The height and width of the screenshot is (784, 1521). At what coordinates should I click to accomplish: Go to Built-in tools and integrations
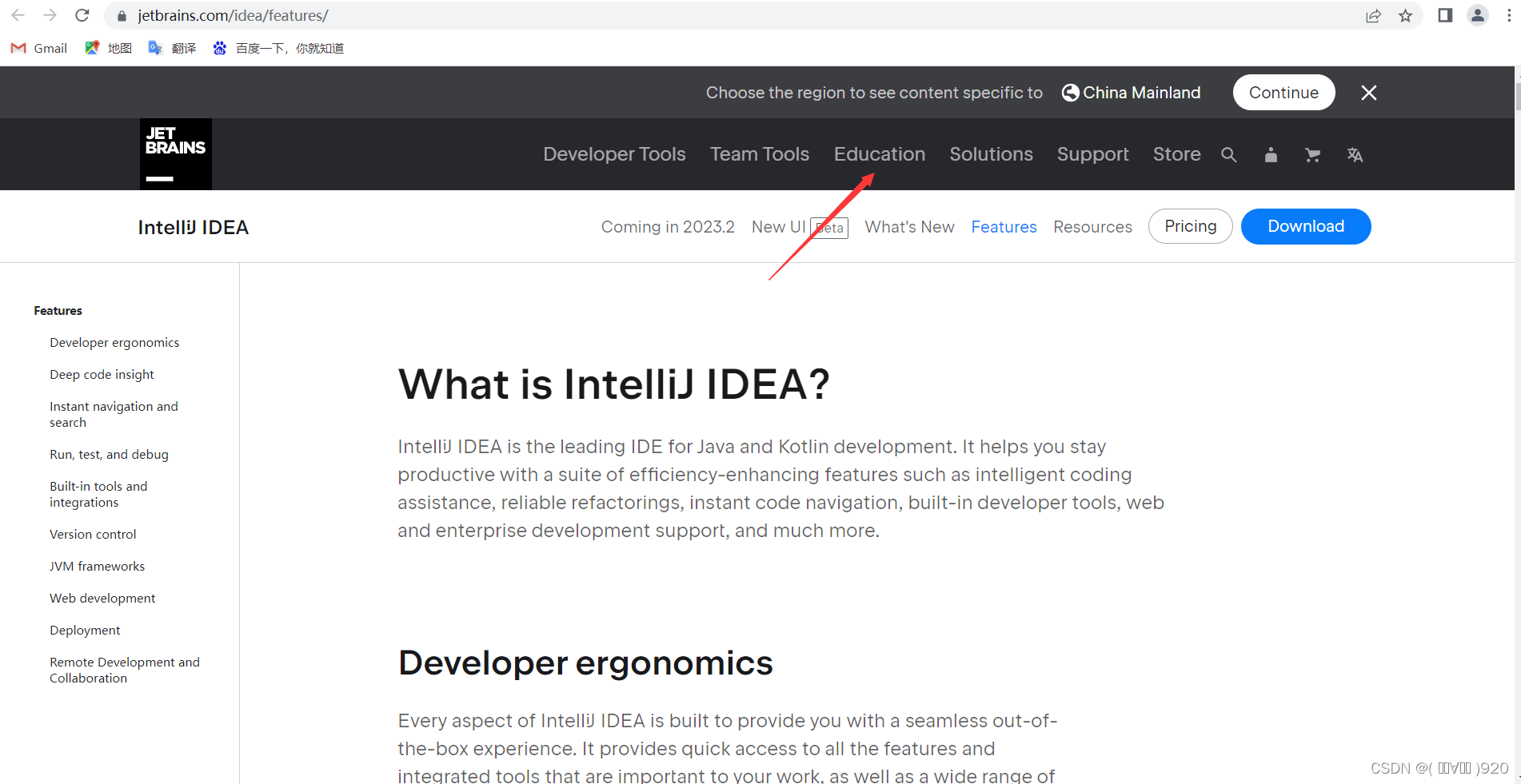click(98, 495)
